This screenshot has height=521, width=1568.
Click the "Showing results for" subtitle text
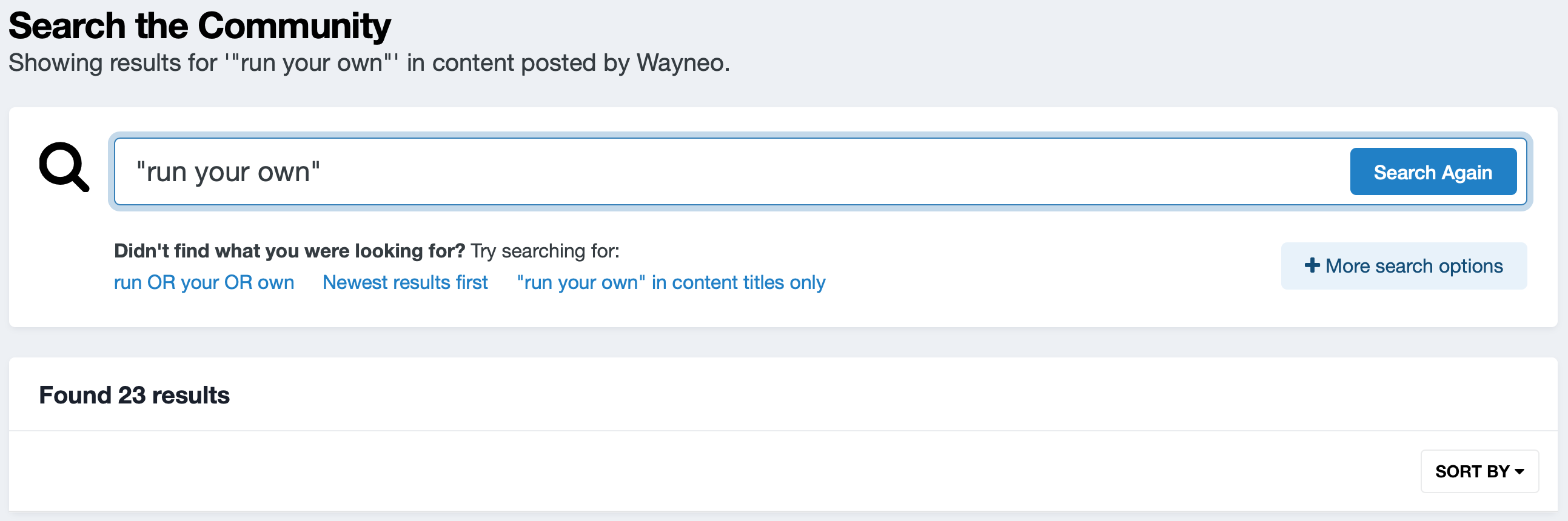pyautogui.click(x=113, y=63)
